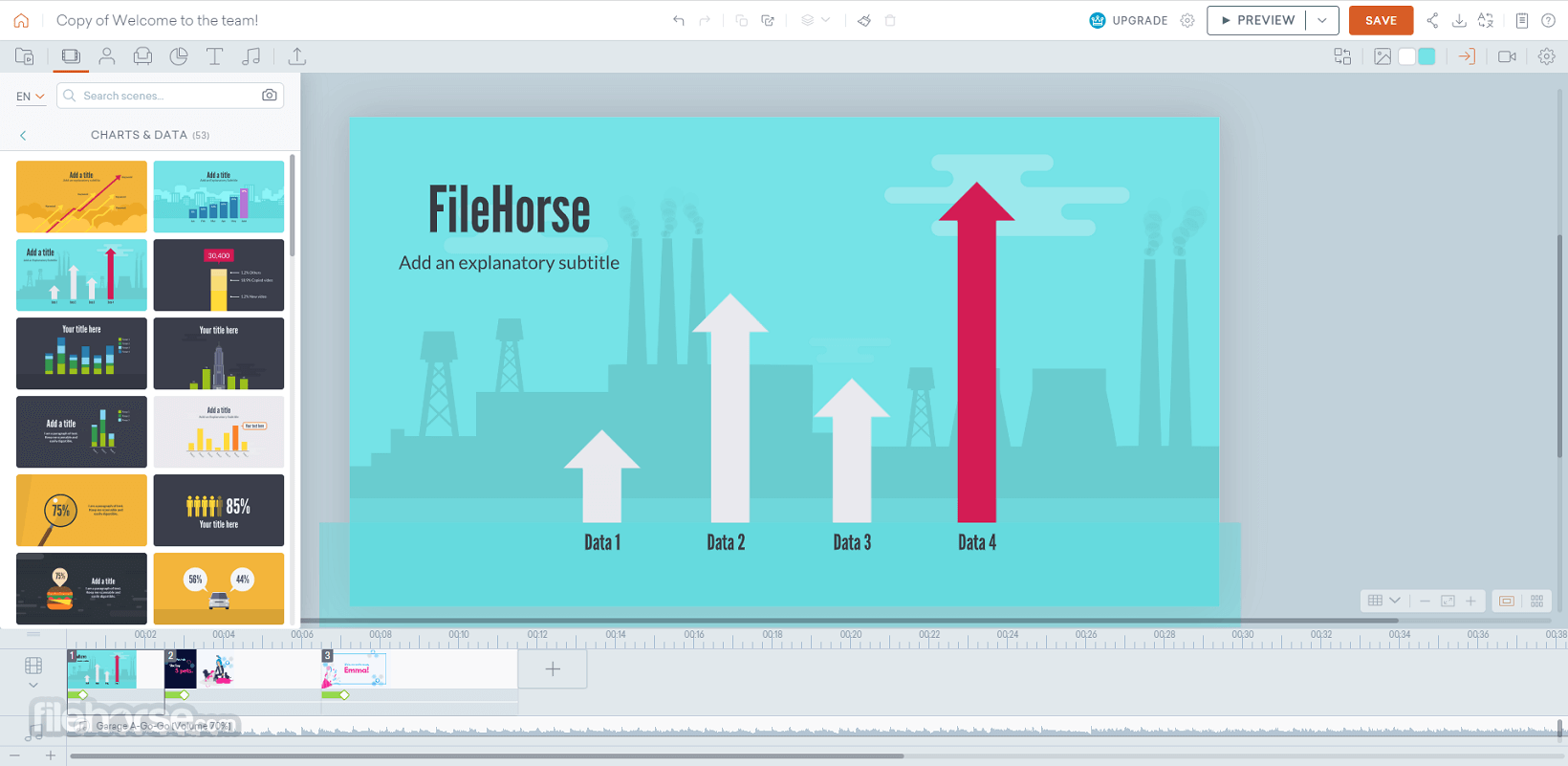This screenshot has width=1568, height=766.
Task: Open the layers arrangement dropdown
Action: click(816, 20)
